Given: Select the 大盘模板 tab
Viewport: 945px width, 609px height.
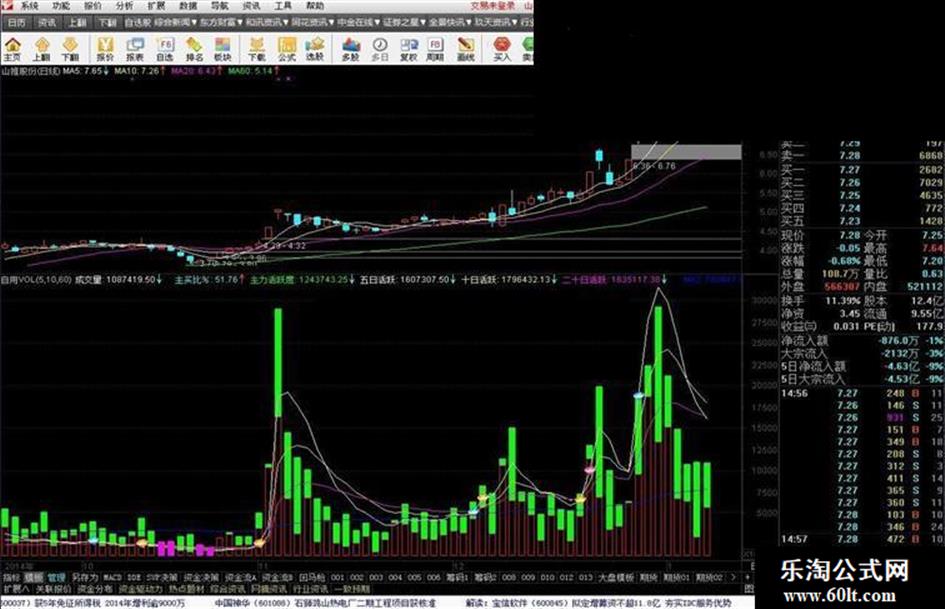Looking at the screenshot, I should tap(616, 578).
